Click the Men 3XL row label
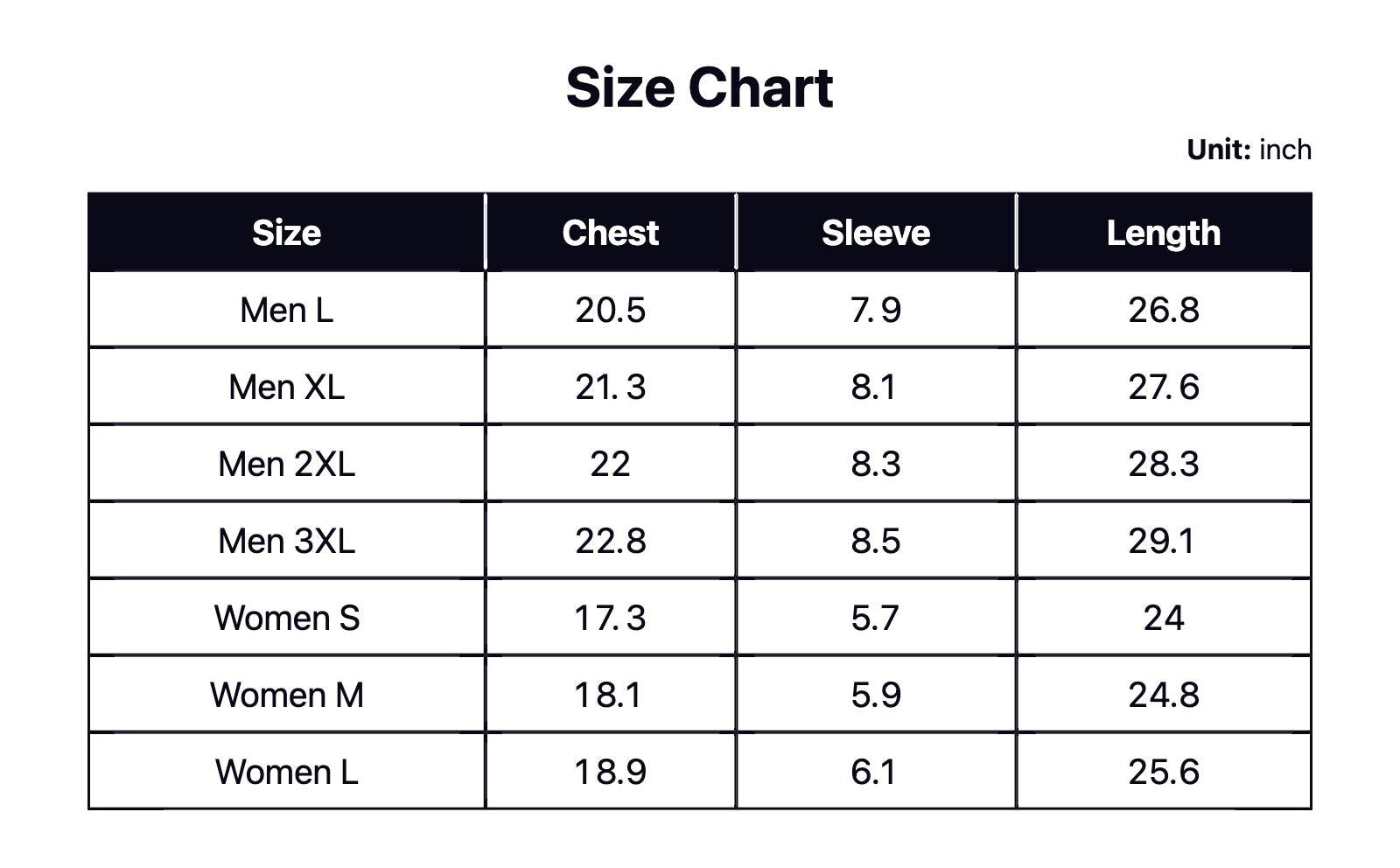This screenshot has width=1400, height=868. (x=286, y=541)
